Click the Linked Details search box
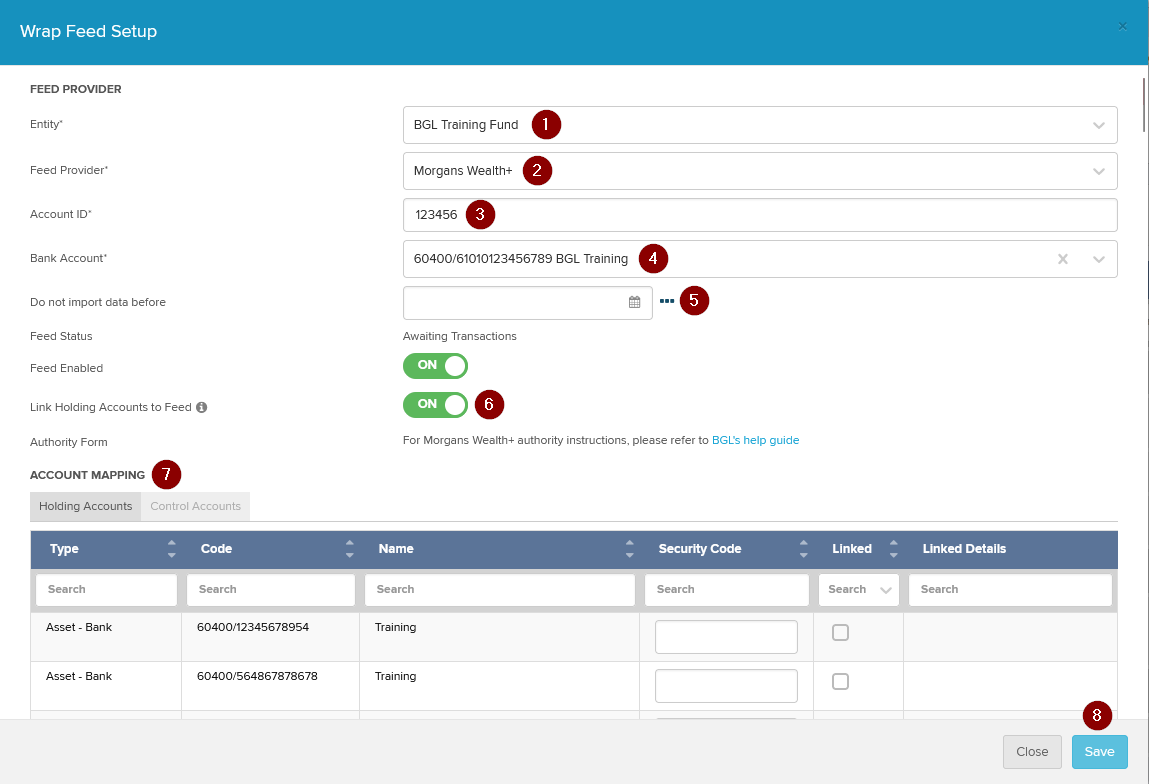1149x784 pixels. [1011, 590]
